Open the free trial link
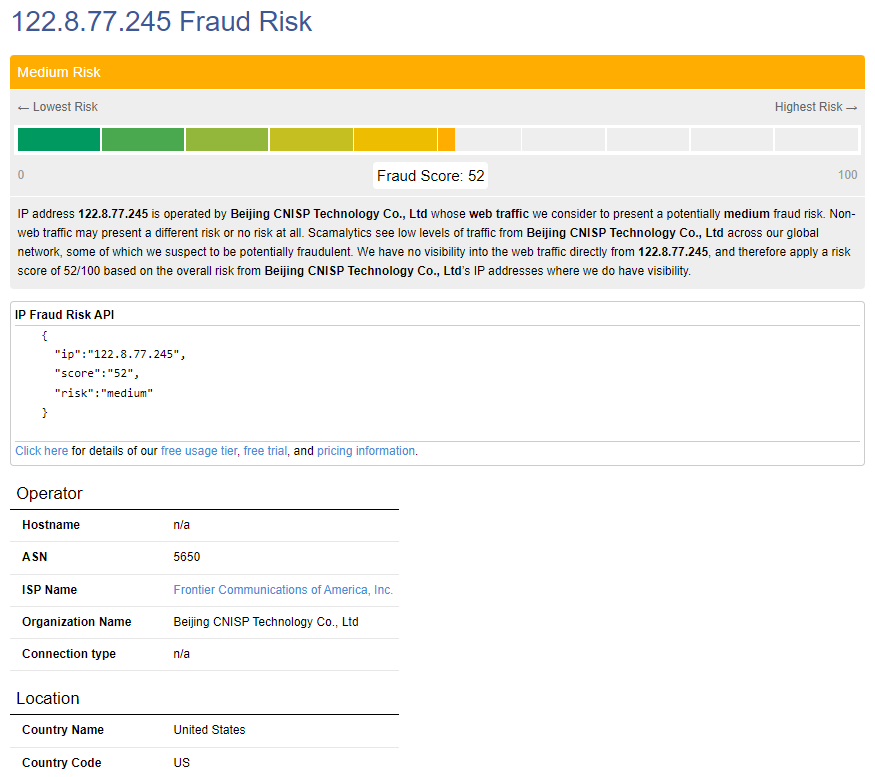Screen dimensions: 875x777 click(265, 450)
